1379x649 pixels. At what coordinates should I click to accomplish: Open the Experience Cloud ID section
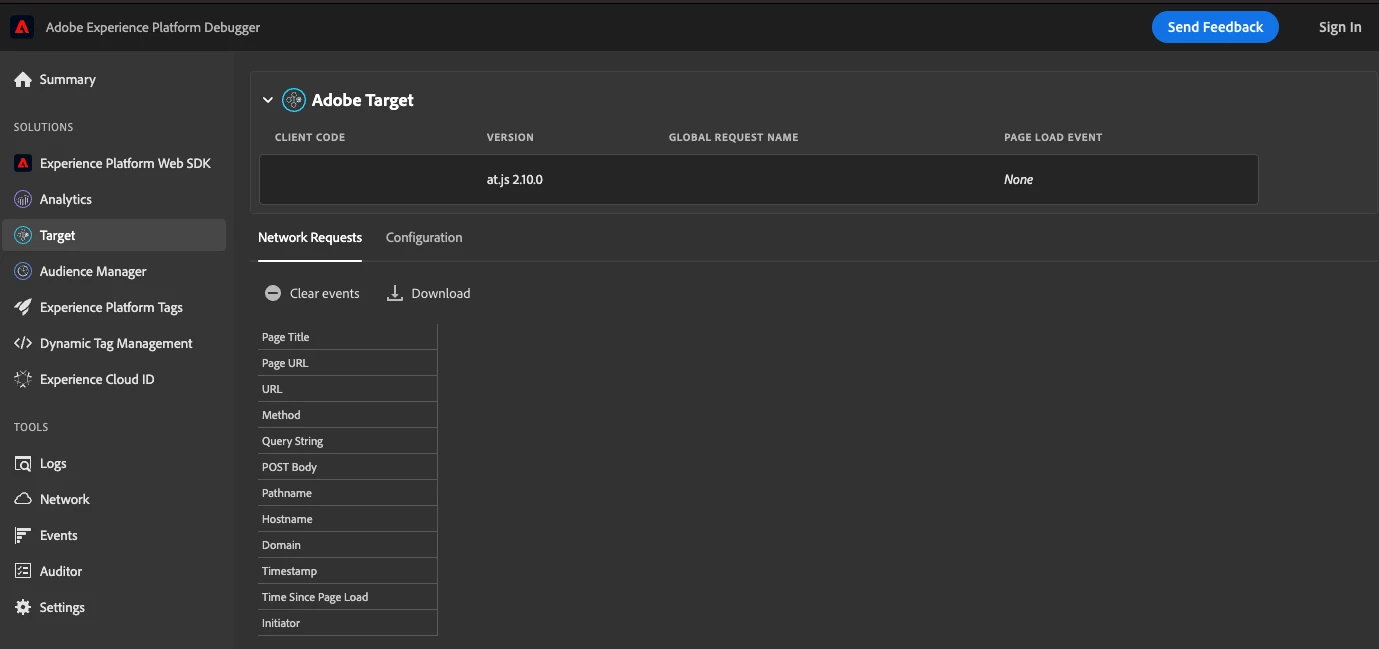114,380
